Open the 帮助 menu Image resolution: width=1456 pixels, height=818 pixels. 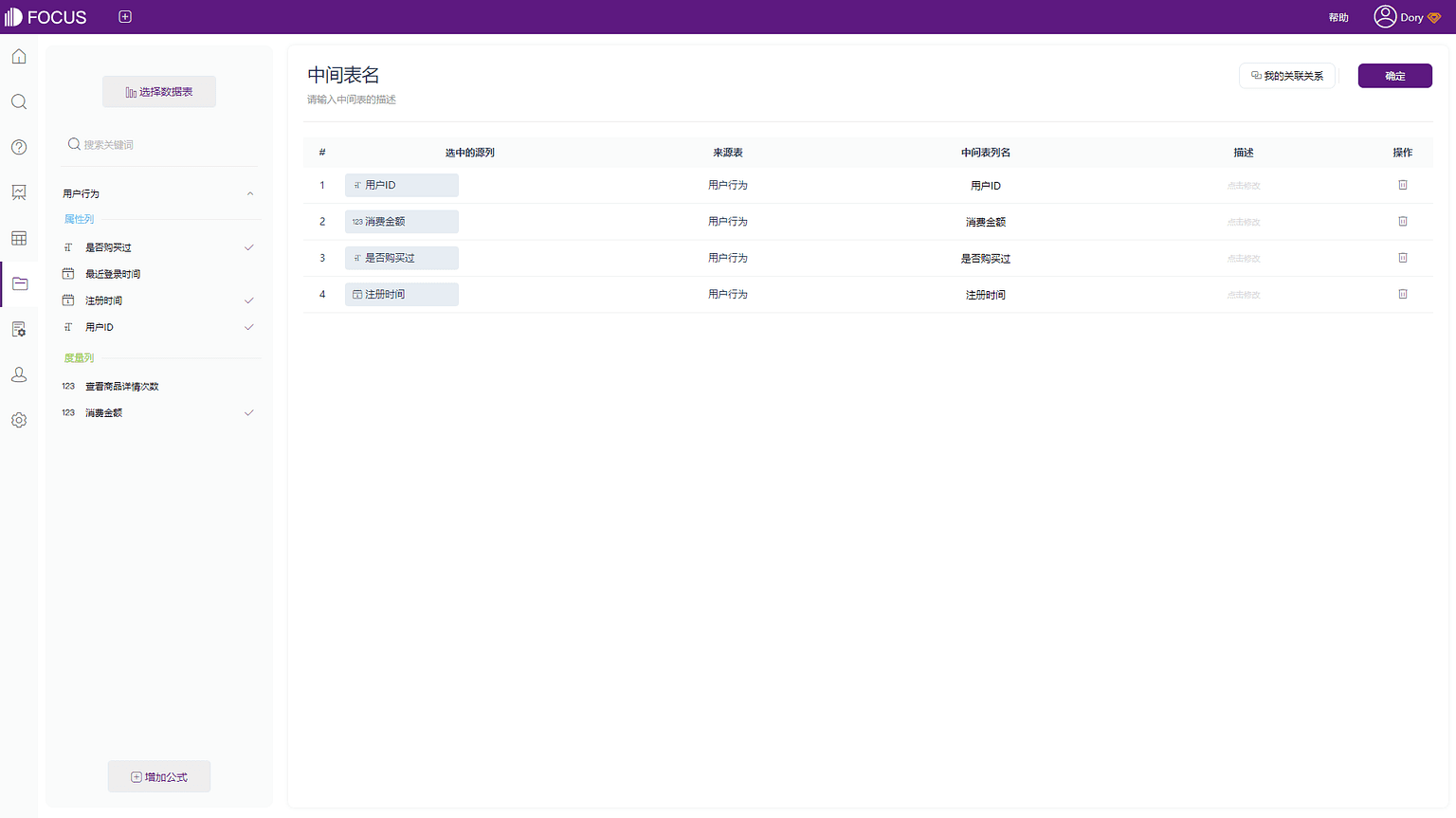pyautogui.click(x=1338, y=17)
